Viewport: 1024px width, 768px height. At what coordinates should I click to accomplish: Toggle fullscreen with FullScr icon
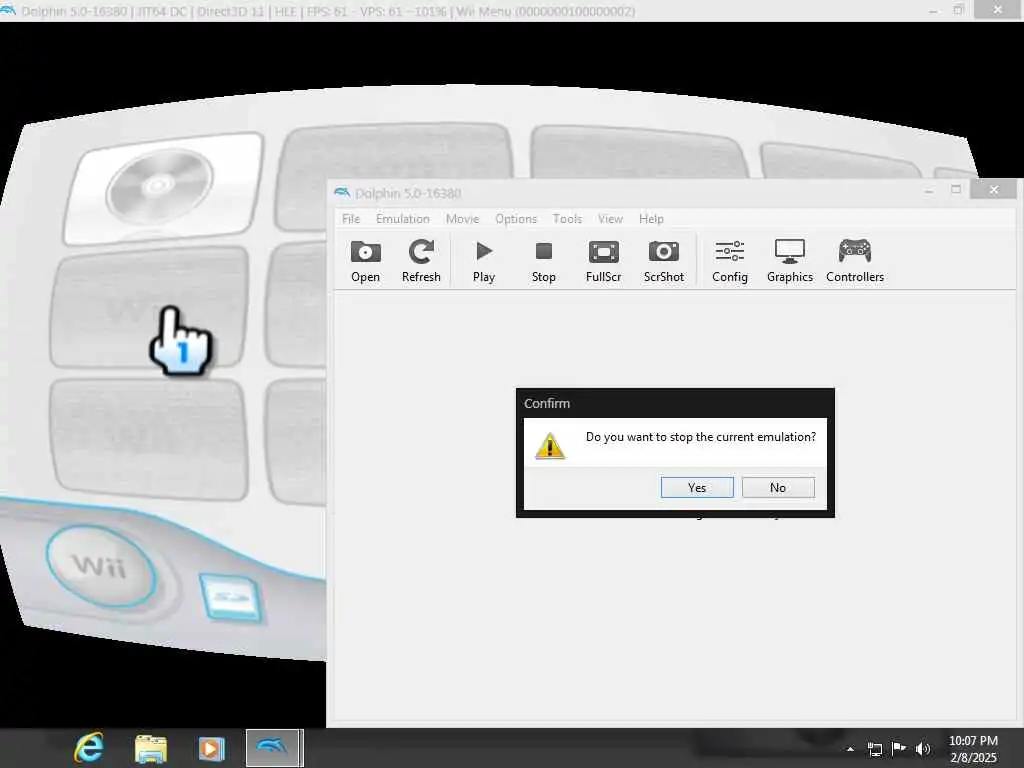603,261
